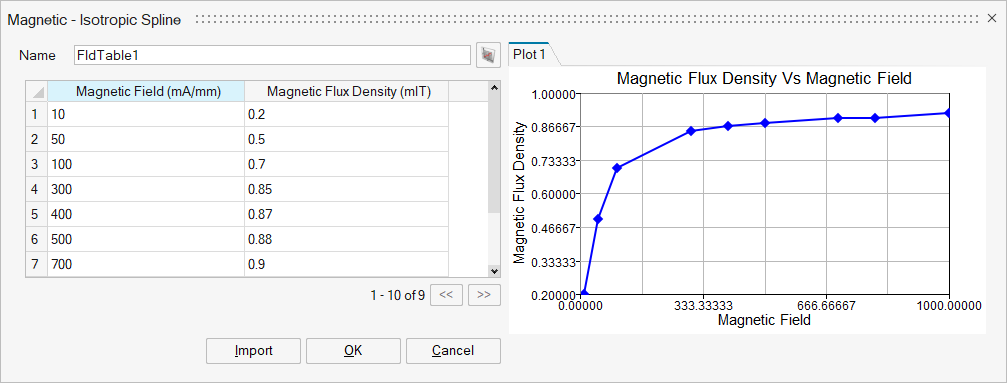Click the table select-all corner cell
This screenshot has width=1007, height=383.
pos(37,91)
